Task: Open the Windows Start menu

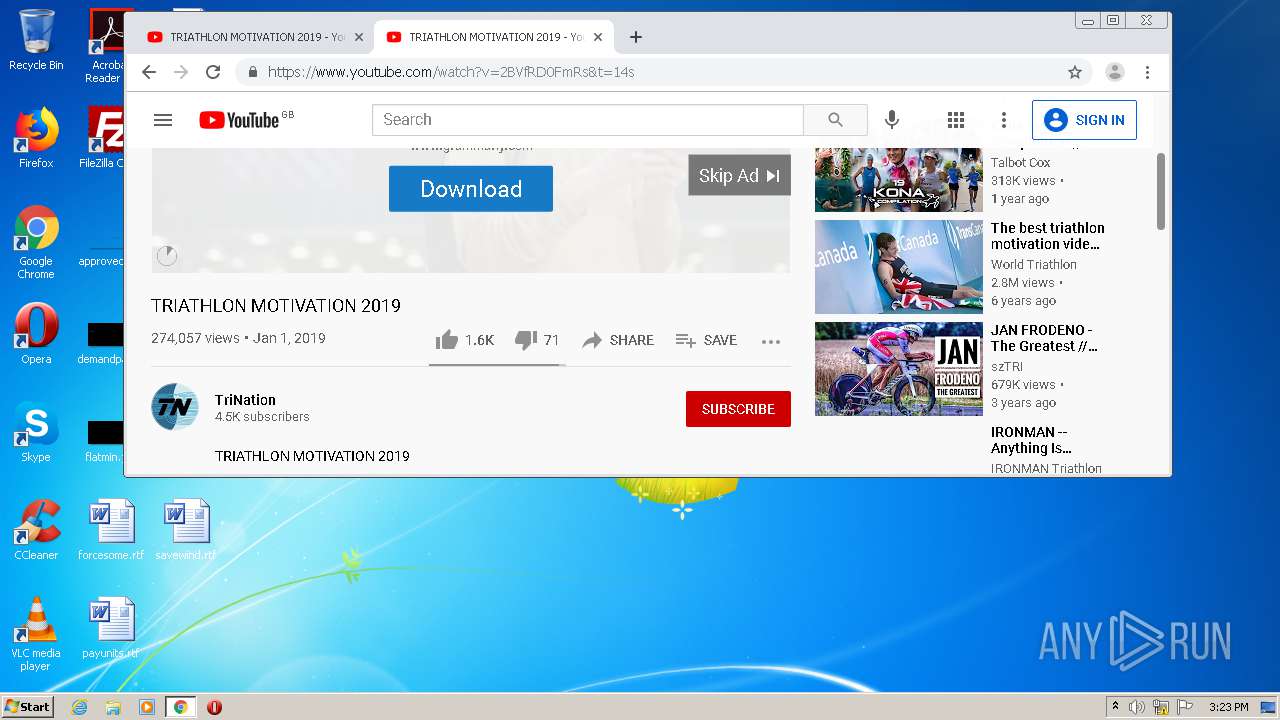Action: pos(27,706)
